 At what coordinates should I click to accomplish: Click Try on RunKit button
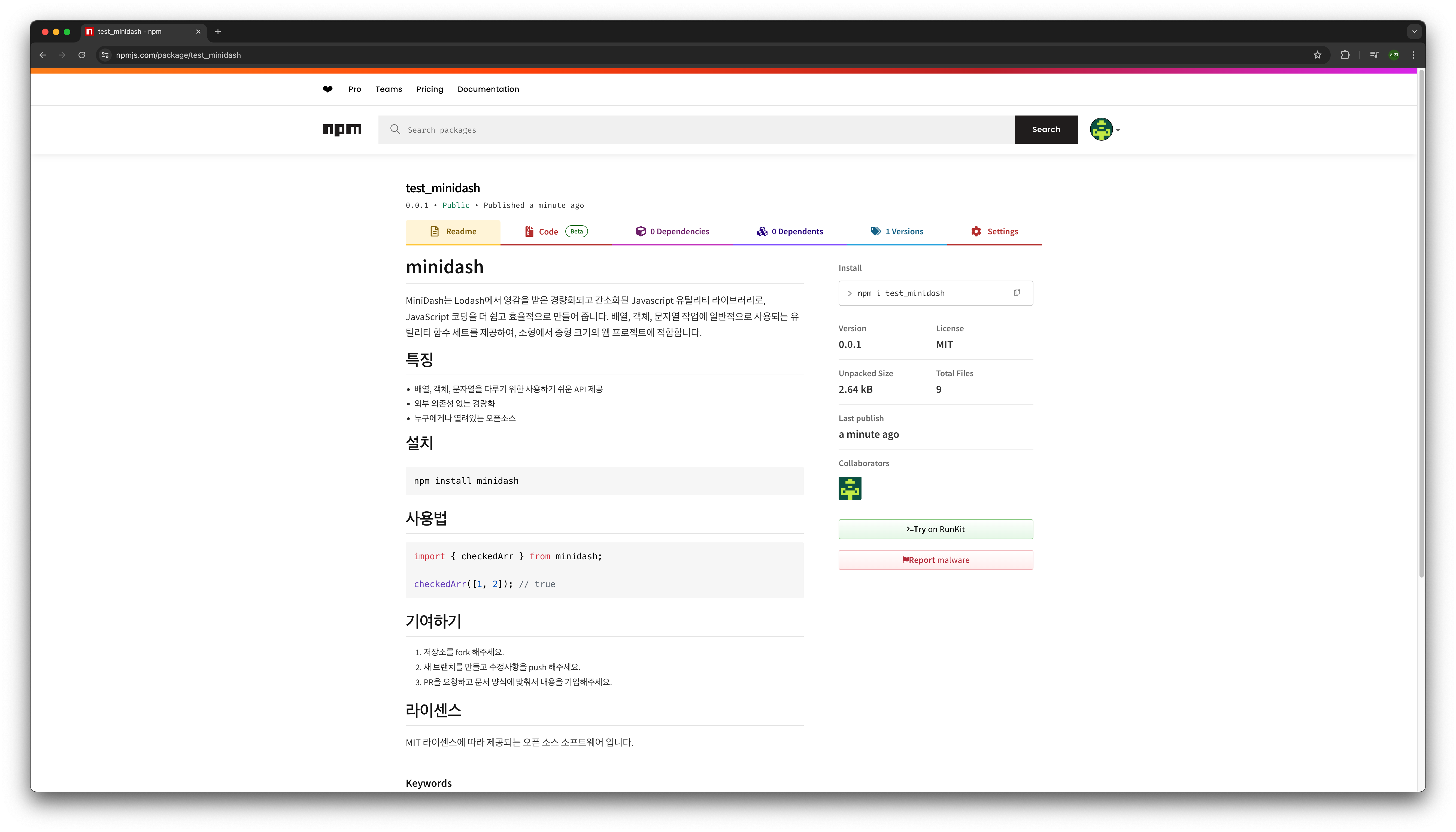pyautogui.click(x=935, y=529)
